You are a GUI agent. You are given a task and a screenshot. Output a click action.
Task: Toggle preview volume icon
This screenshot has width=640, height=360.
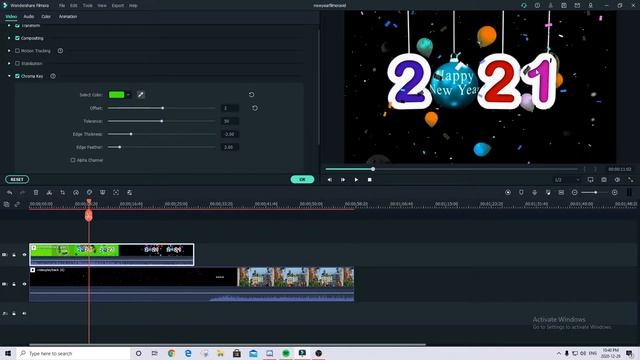(x=617, y=180)
